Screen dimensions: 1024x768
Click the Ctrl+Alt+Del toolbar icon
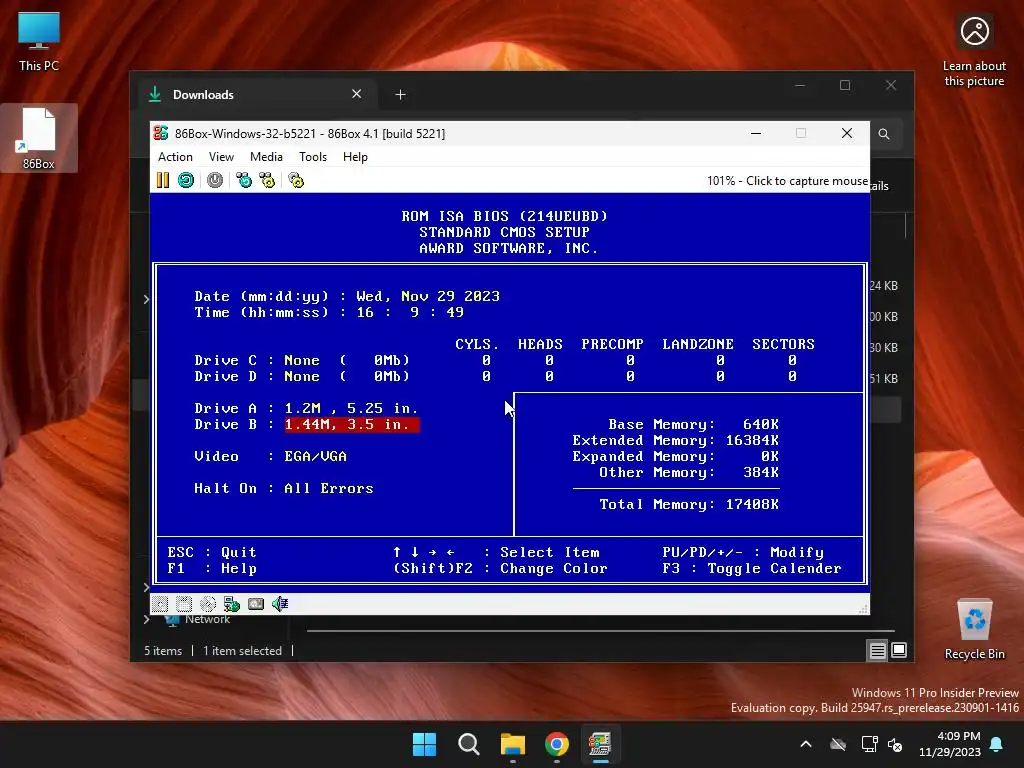[x=244, y=180]
